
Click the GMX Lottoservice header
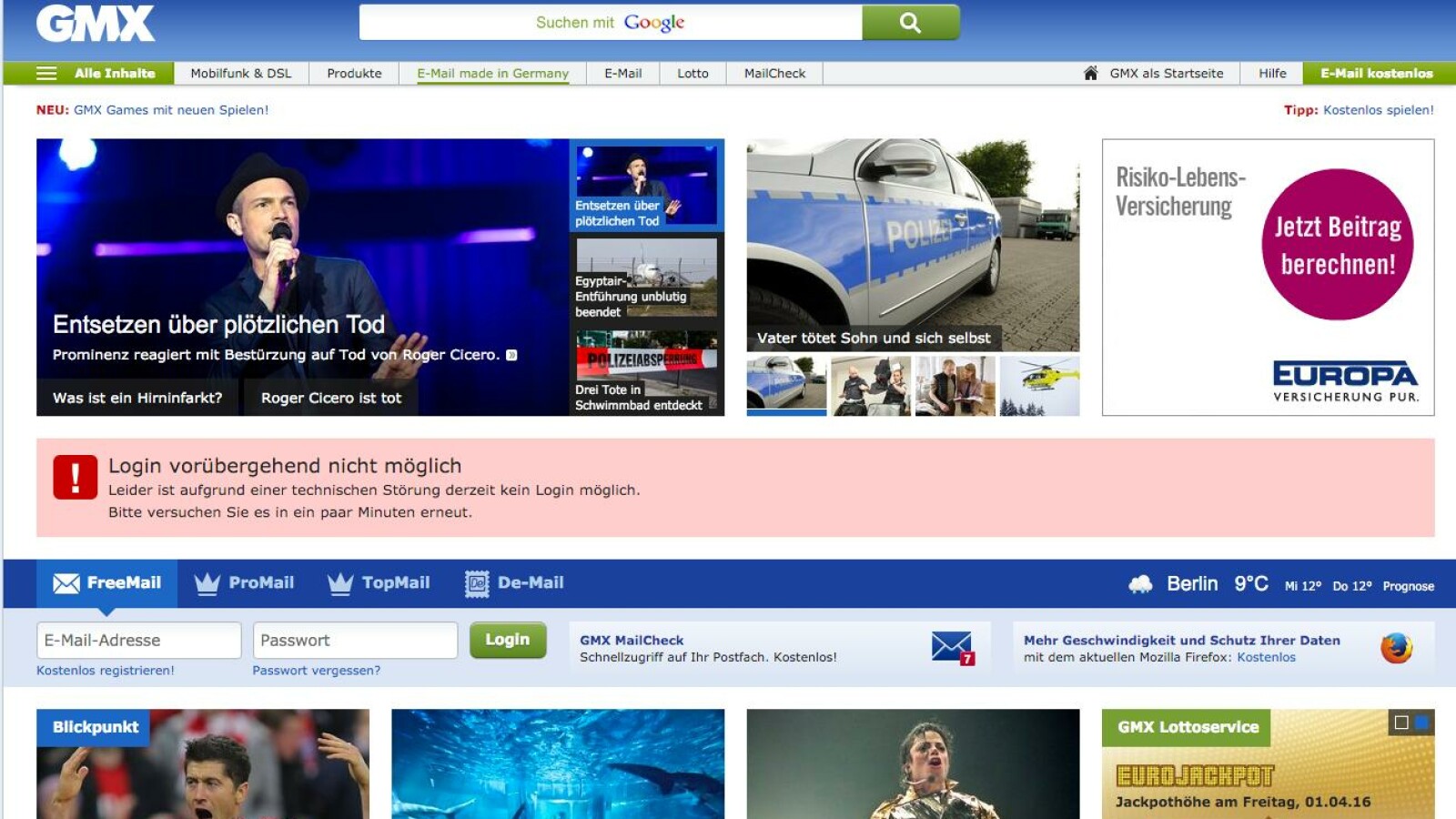[x=1188, y=727]
